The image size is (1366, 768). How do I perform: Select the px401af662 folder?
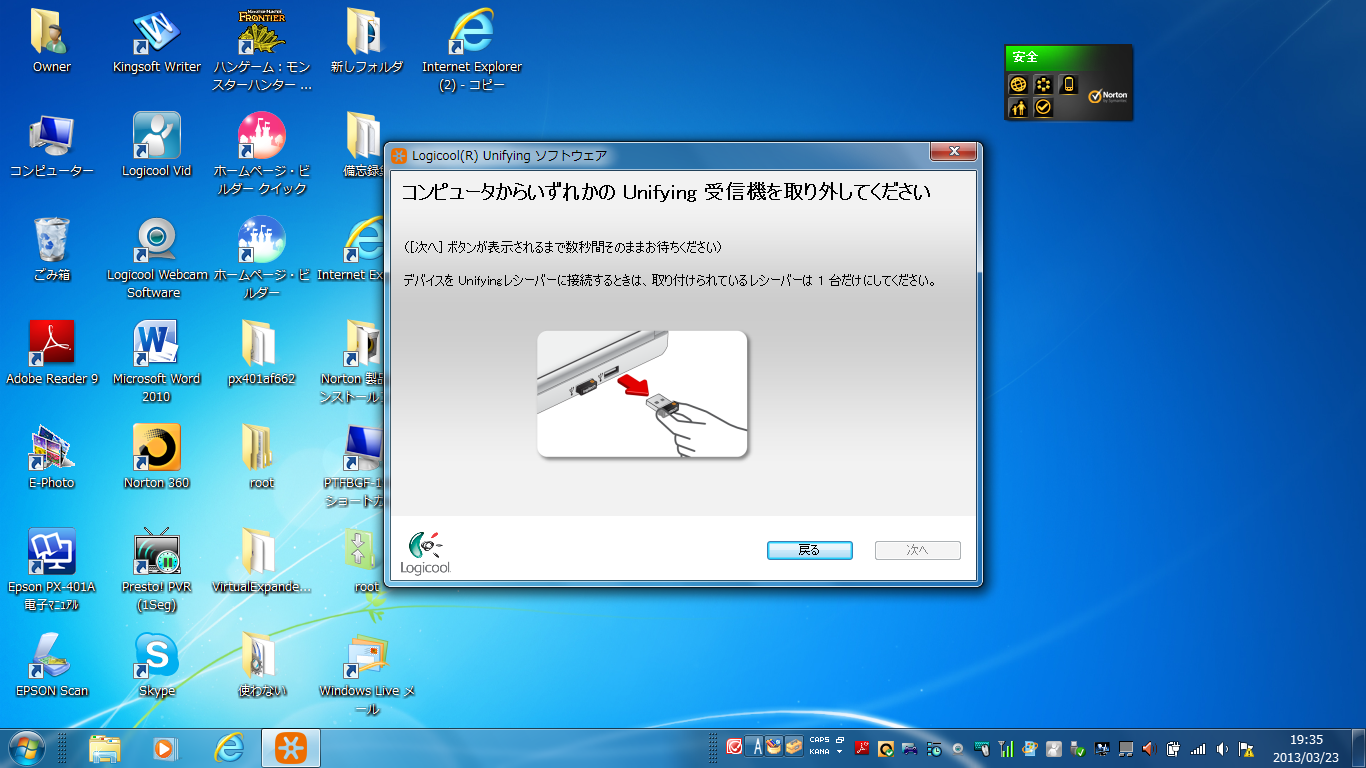[262, 354]
